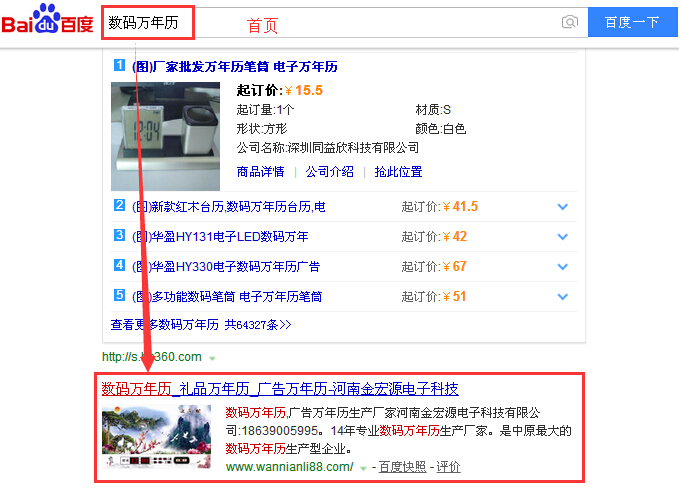Open 商品详情 link

pos(260,172)
